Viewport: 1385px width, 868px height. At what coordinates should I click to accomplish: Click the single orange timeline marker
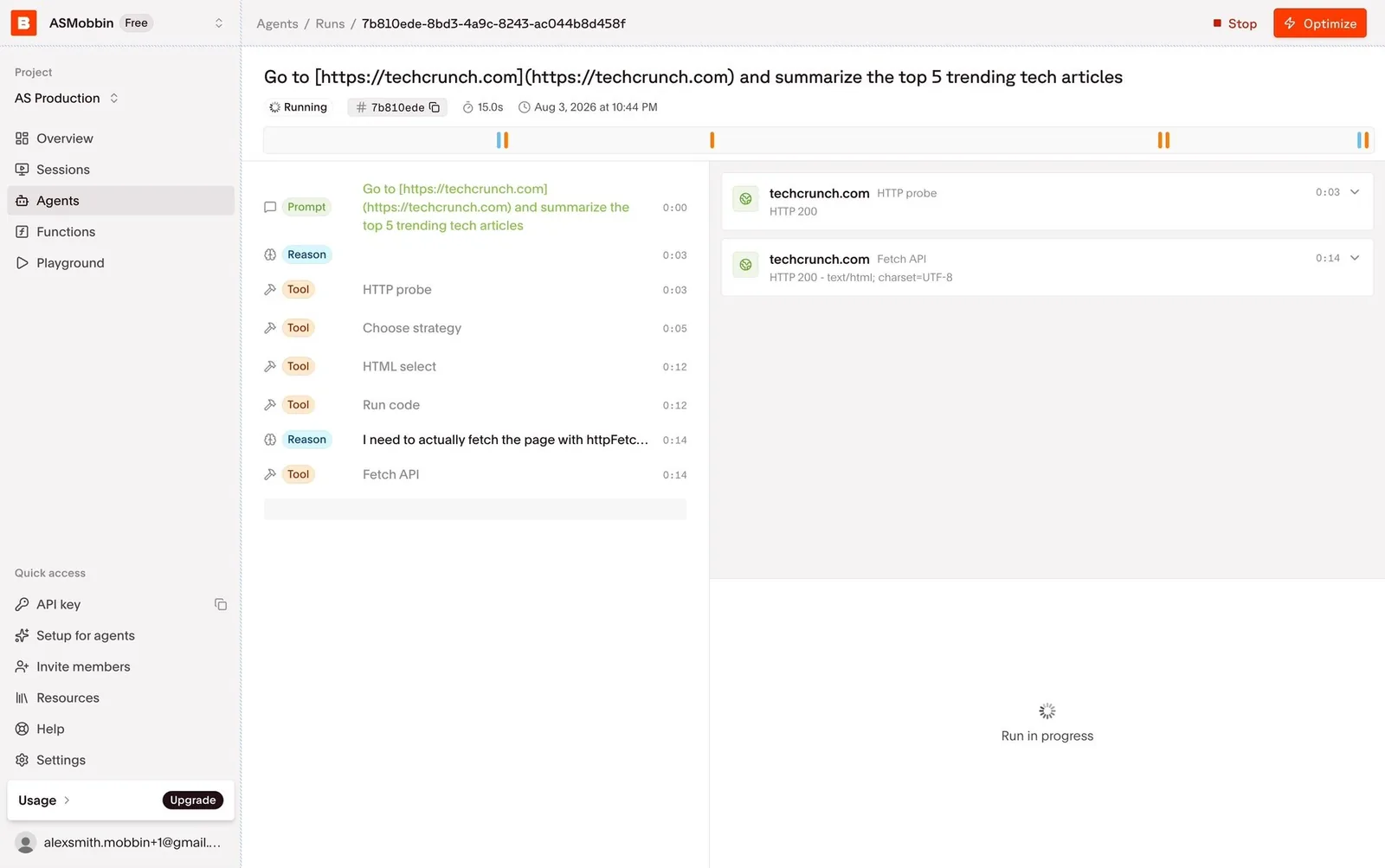(712, 140)
